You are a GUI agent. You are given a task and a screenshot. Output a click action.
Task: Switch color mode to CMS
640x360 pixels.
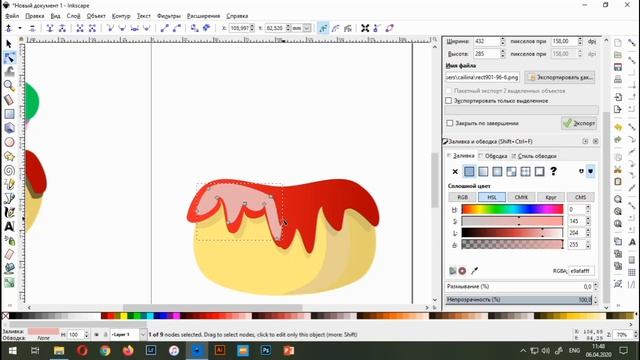[580, 197]
